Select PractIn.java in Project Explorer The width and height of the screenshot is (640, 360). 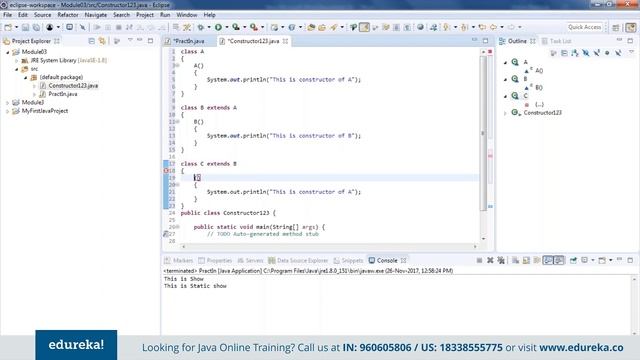tap(63, 94)
